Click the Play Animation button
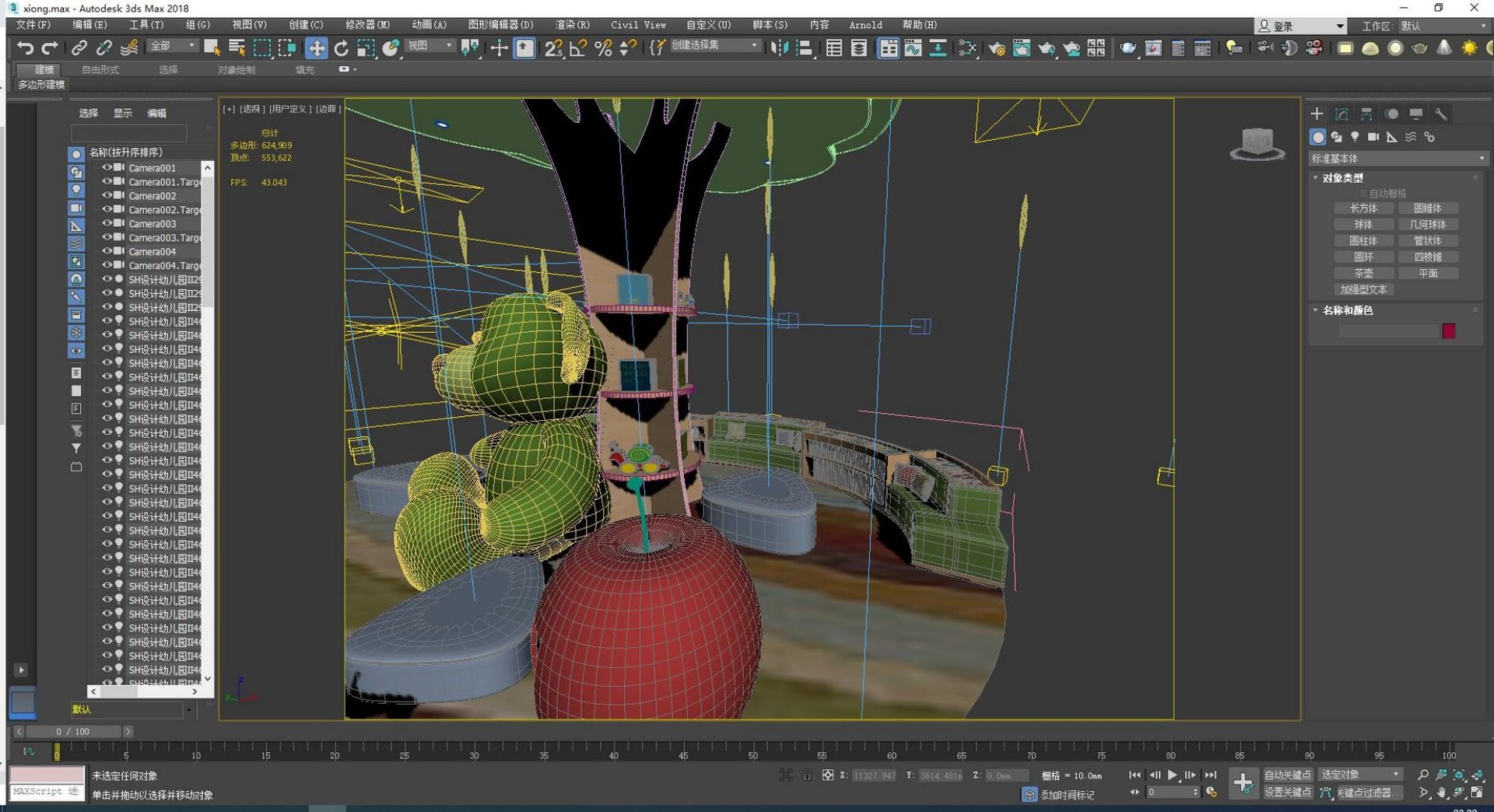This screenshot has width=1494, height=812. click(x=1173, y=775)
